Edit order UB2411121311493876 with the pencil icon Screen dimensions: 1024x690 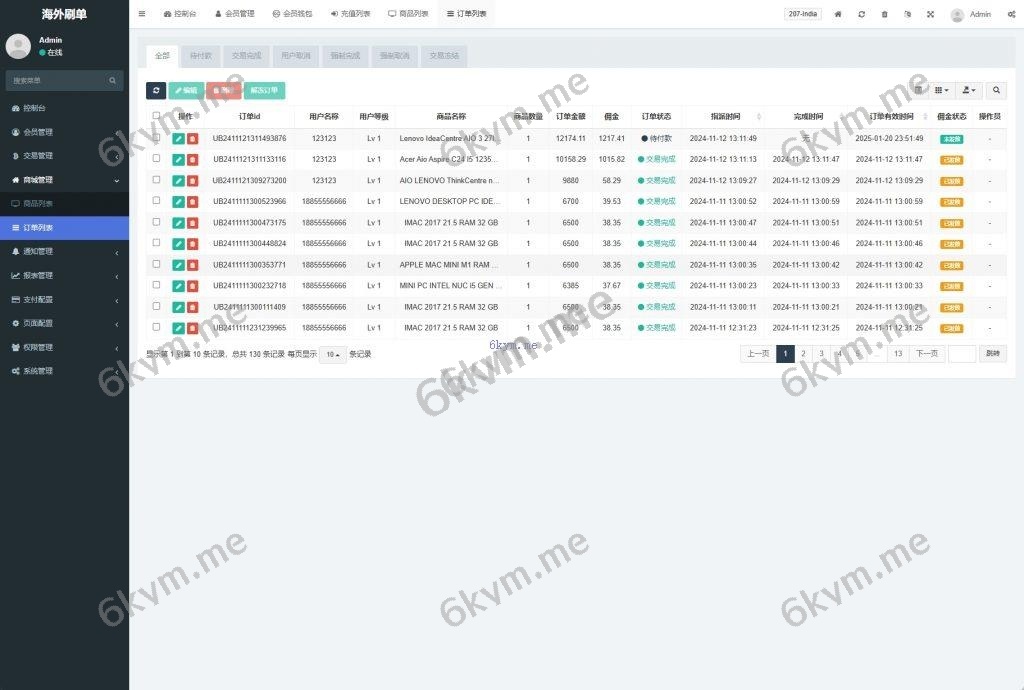point(178,139)
